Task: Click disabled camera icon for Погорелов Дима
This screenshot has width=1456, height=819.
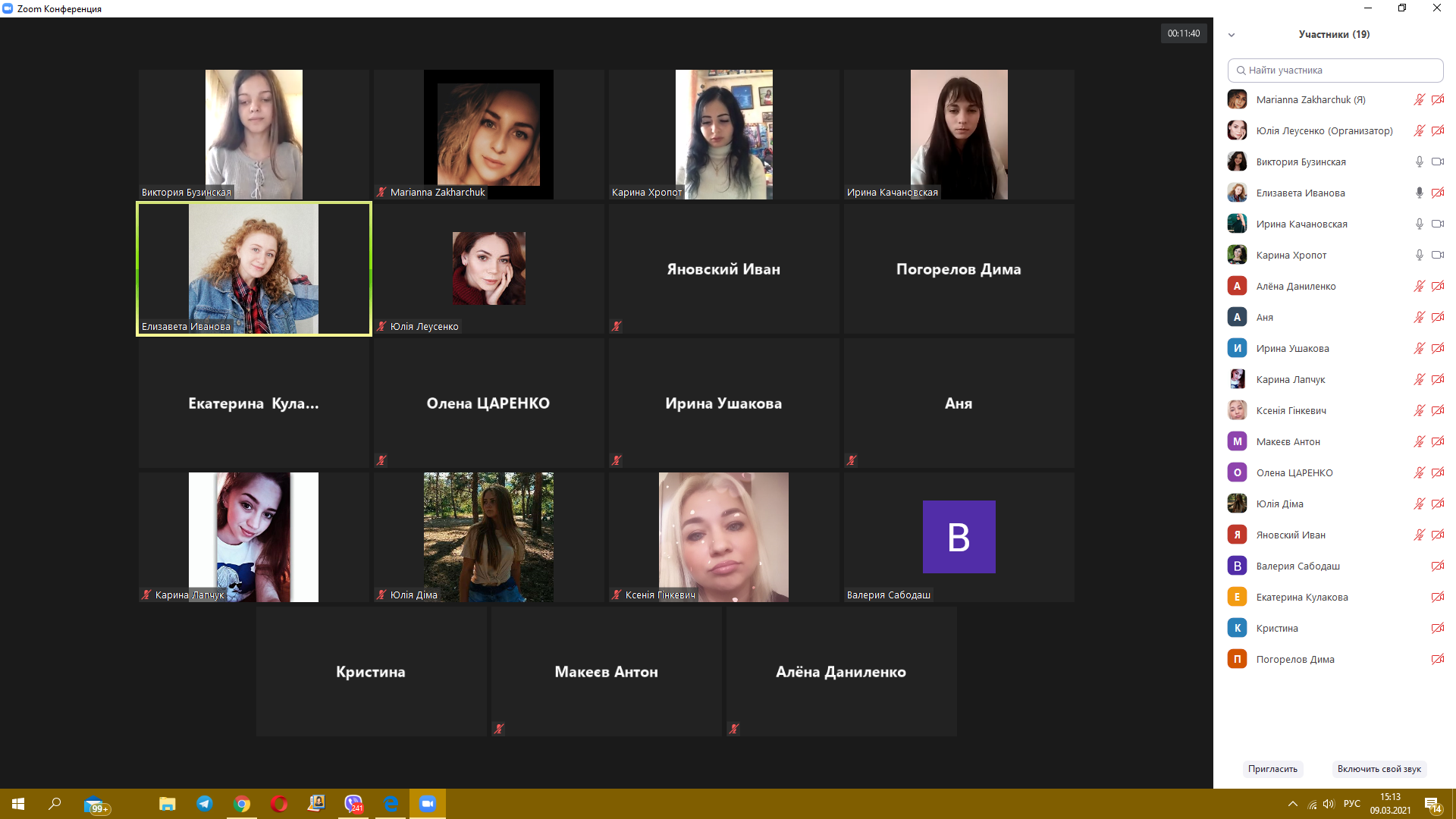Action: click(x=1437, y=659)
